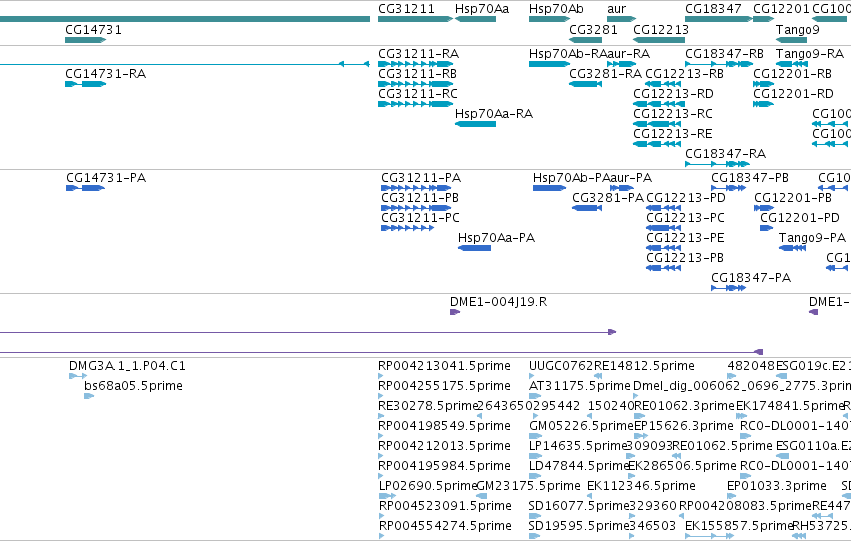Screen dimensions: 851x541
Task: Open the Hsp70Ab gene label
Action: 556,9
